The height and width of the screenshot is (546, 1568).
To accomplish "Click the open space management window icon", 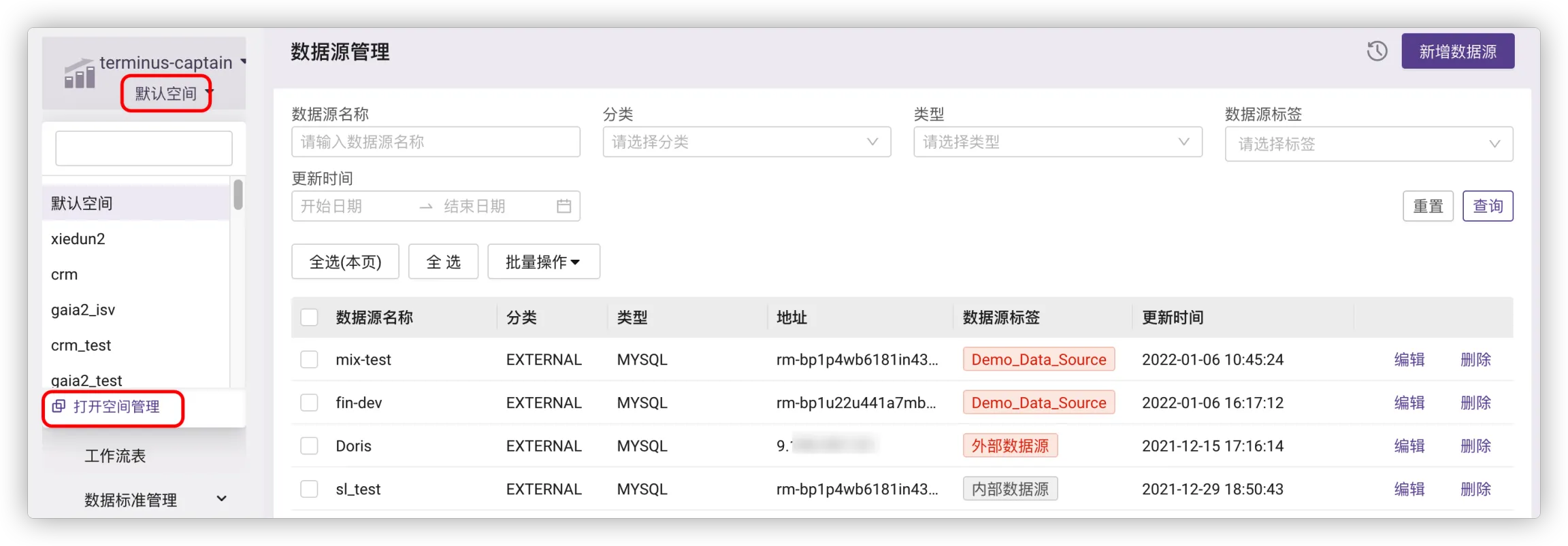I will point(59,407).
